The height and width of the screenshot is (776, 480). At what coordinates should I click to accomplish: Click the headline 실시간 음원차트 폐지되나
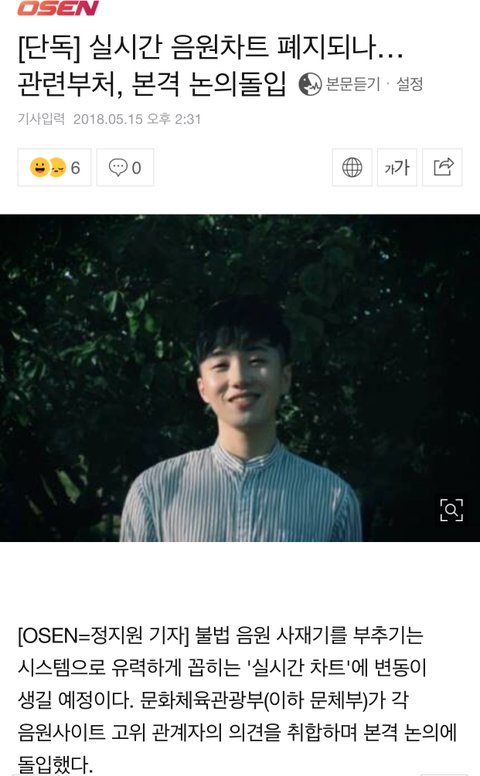(246, 48)
